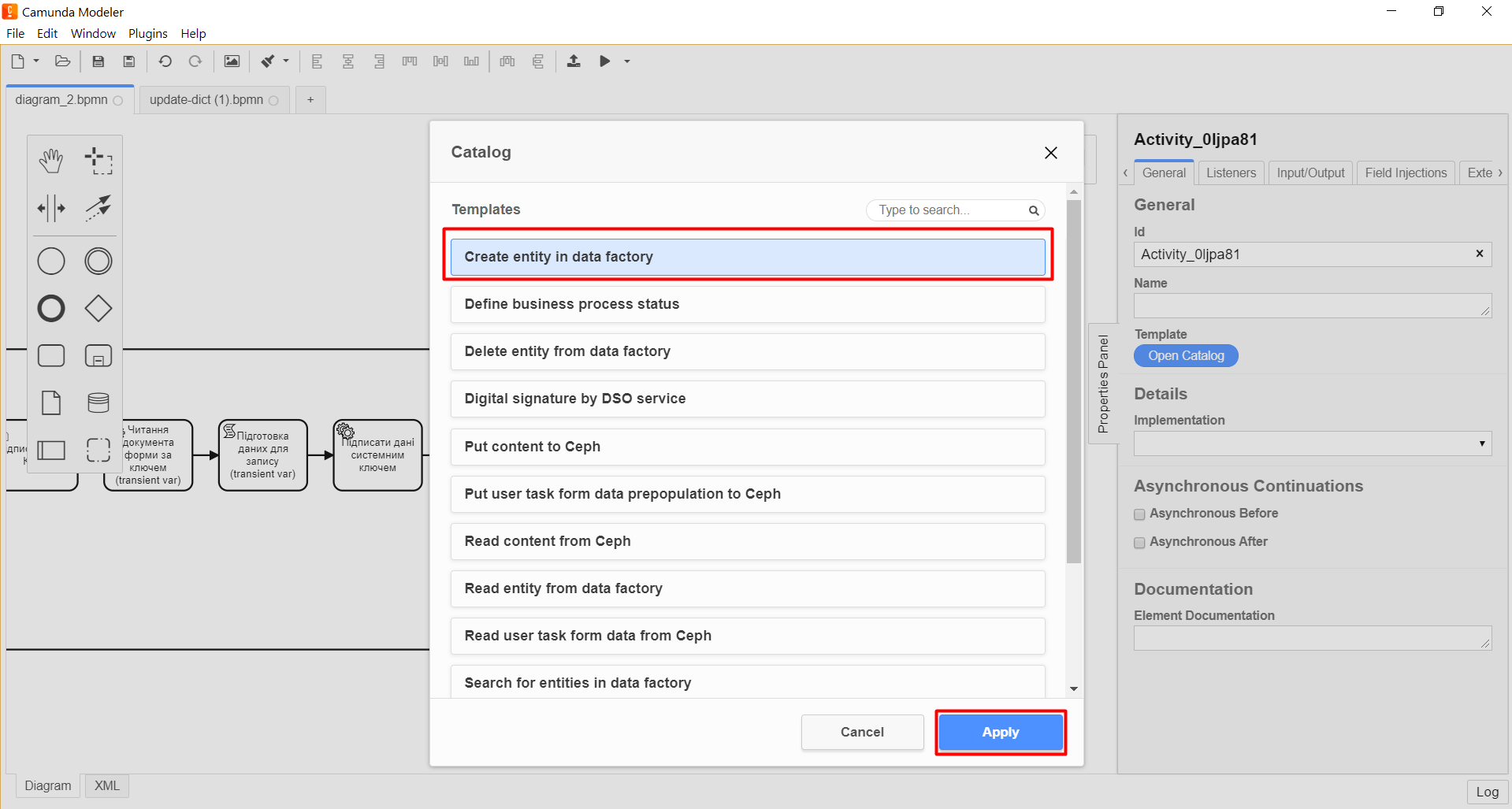
Task: Save the current diagram
Action: tap(98, 61)
